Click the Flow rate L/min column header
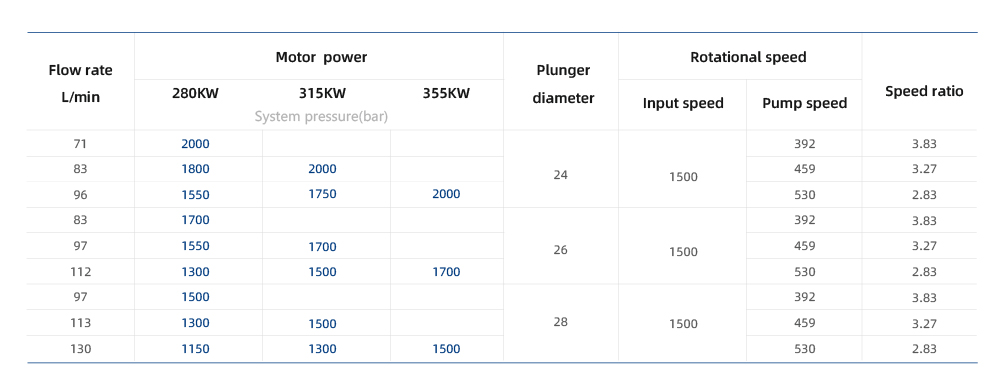 coord(80,84)
